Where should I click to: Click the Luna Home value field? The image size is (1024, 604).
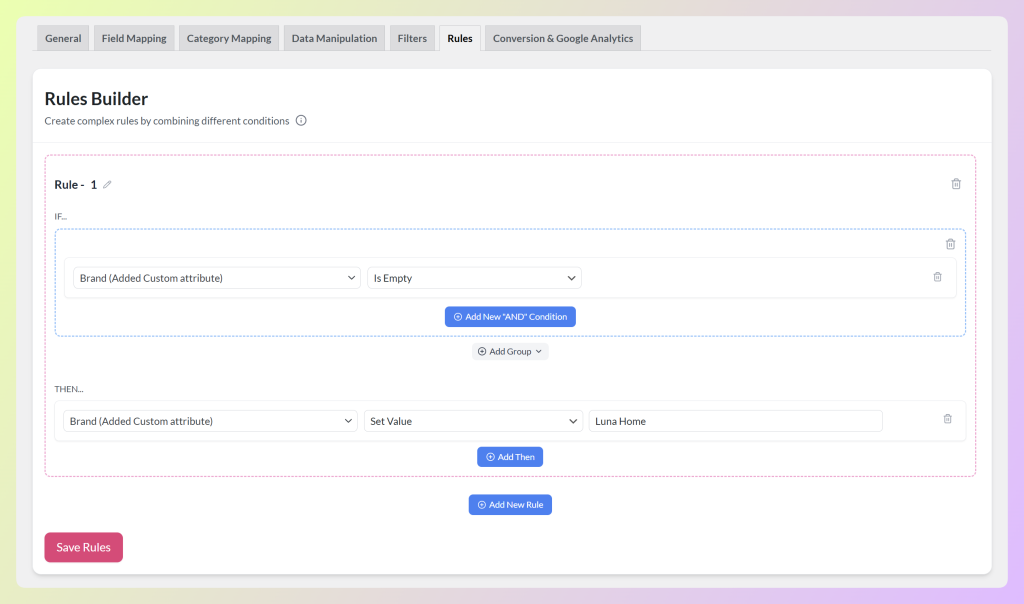(735, 421)
